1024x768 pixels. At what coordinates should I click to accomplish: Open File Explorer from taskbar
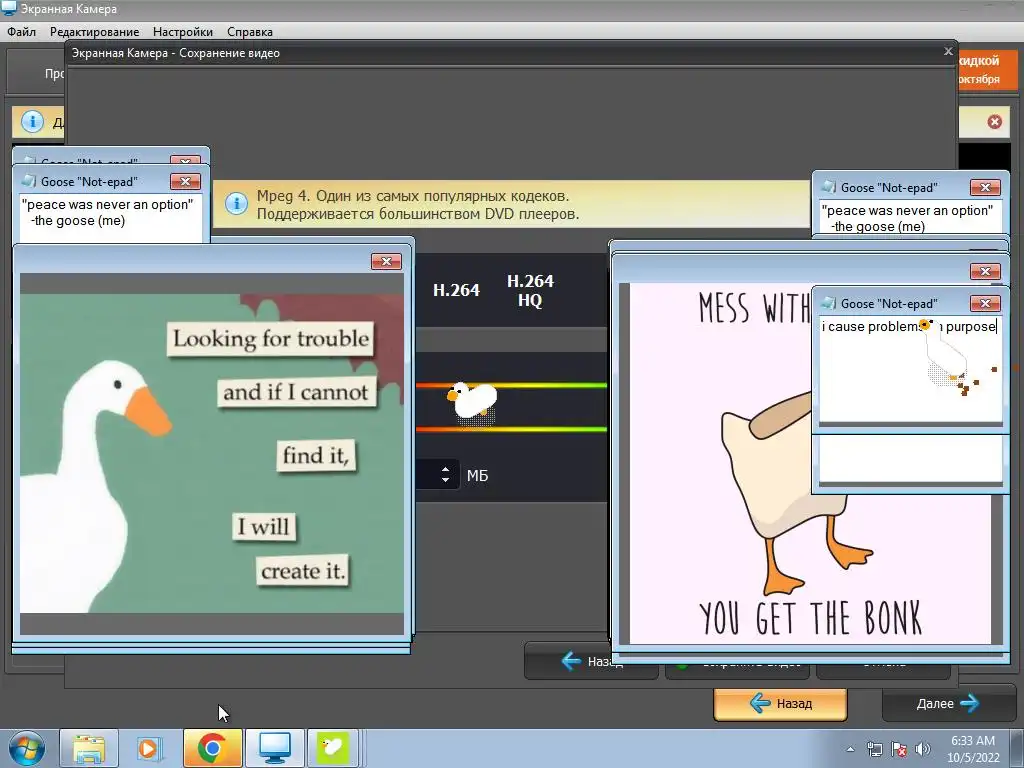[x=89, y=748]
